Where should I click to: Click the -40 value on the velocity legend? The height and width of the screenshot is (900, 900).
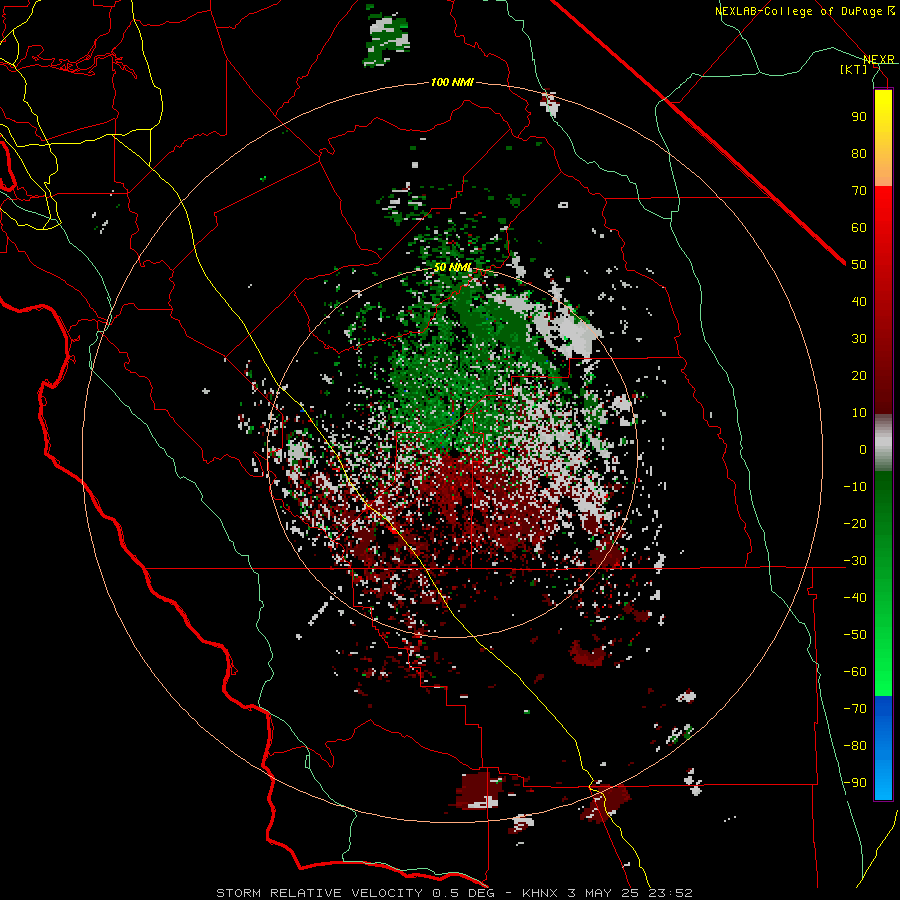point(855,598)
